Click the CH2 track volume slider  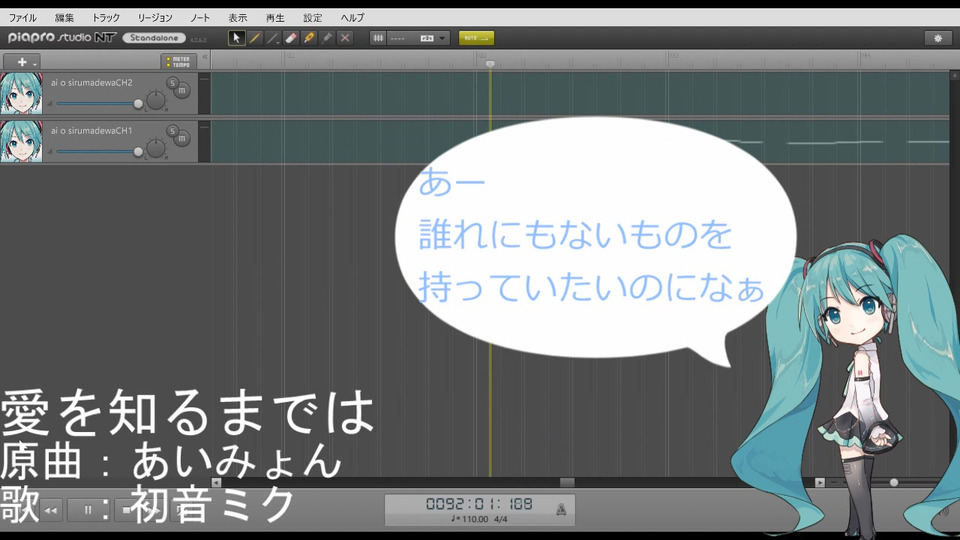coord(98,103)
